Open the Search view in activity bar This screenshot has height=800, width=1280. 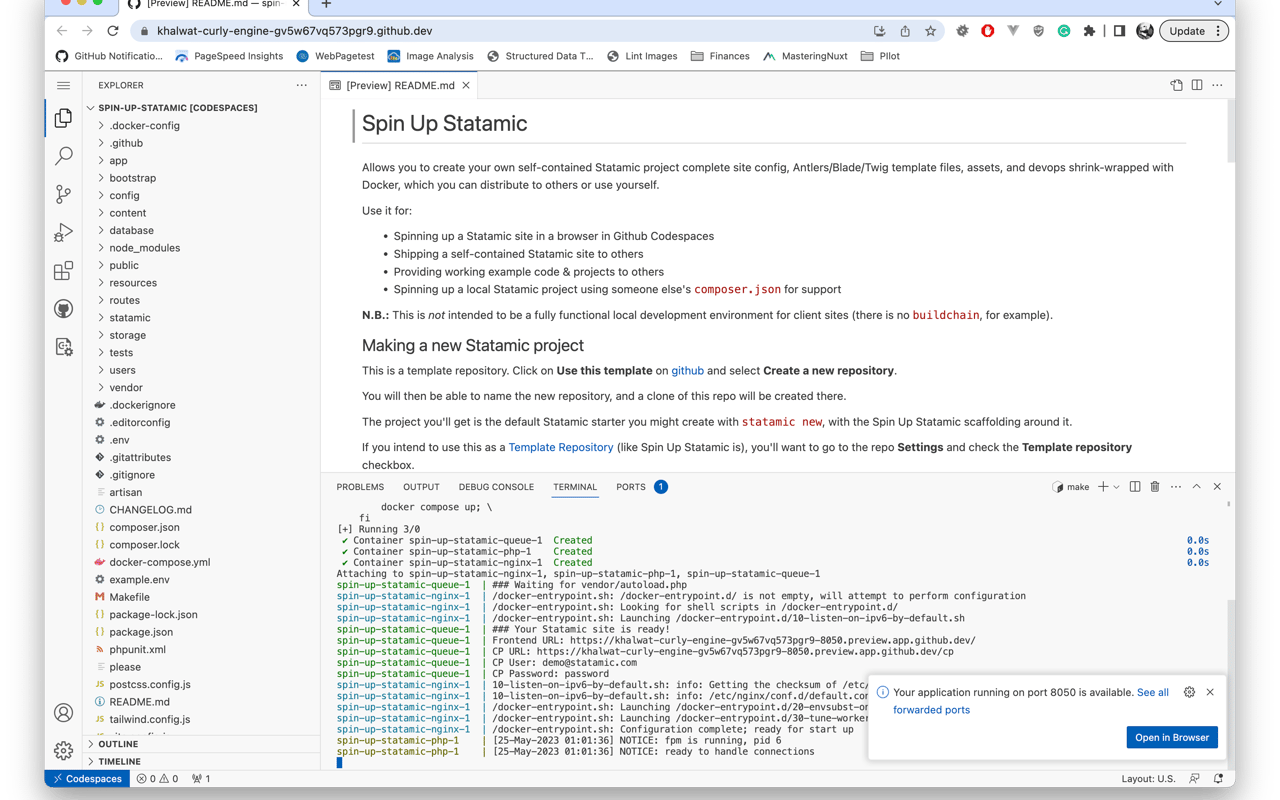tap(63, 156)
